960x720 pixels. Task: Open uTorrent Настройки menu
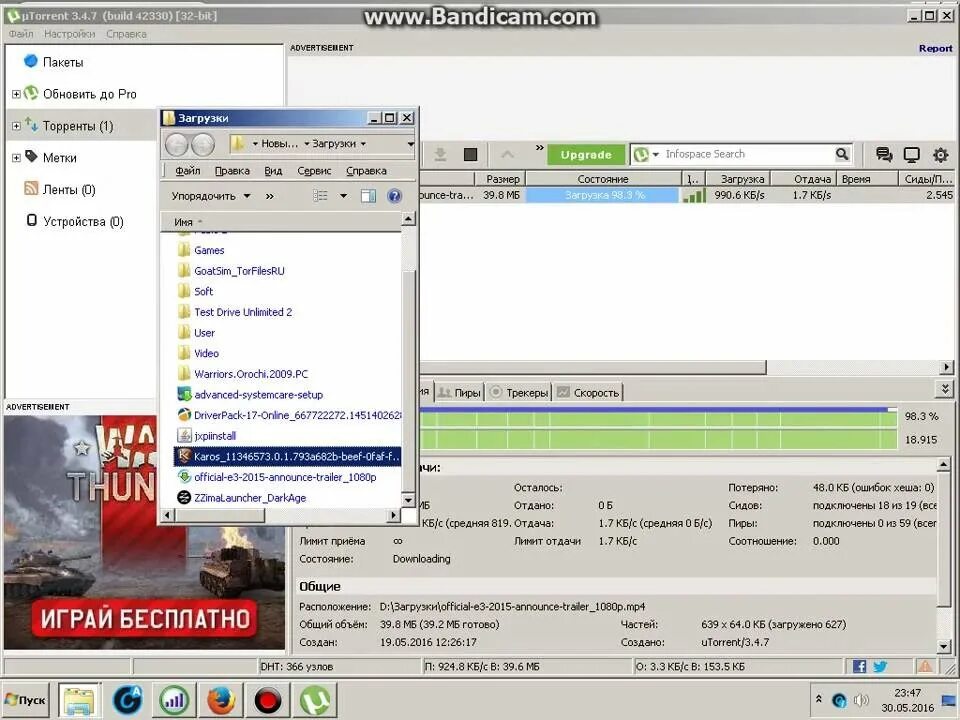[69, 34]
